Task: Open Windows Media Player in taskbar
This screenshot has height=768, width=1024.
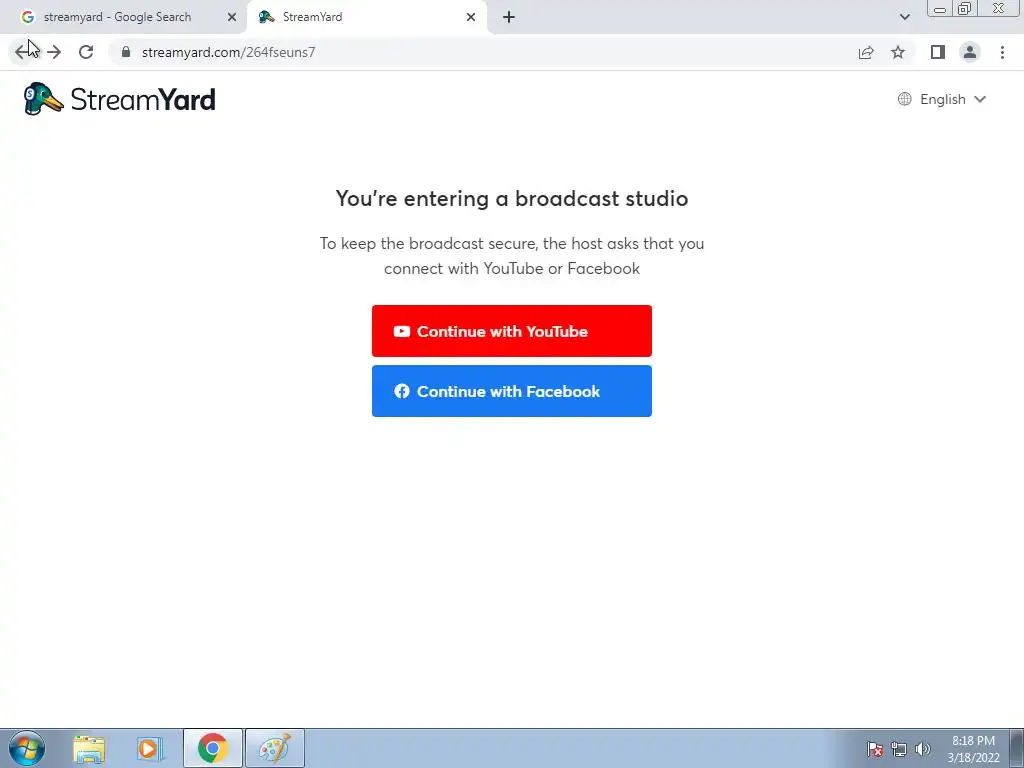Action: (150, 748)
